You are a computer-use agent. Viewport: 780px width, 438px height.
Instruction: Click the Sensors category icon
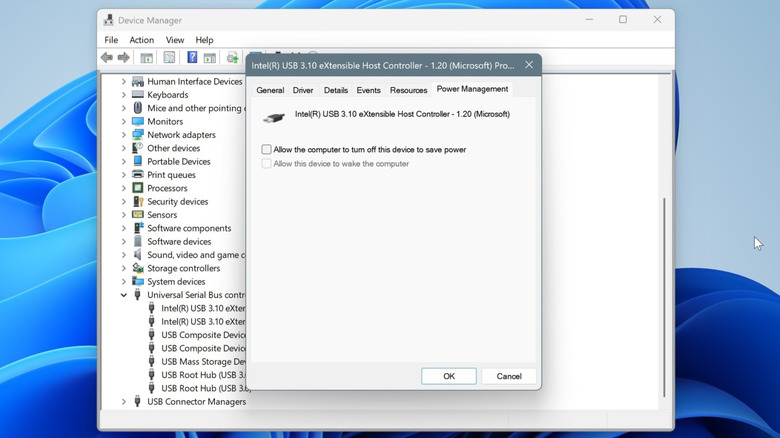[x=138, y=215]
